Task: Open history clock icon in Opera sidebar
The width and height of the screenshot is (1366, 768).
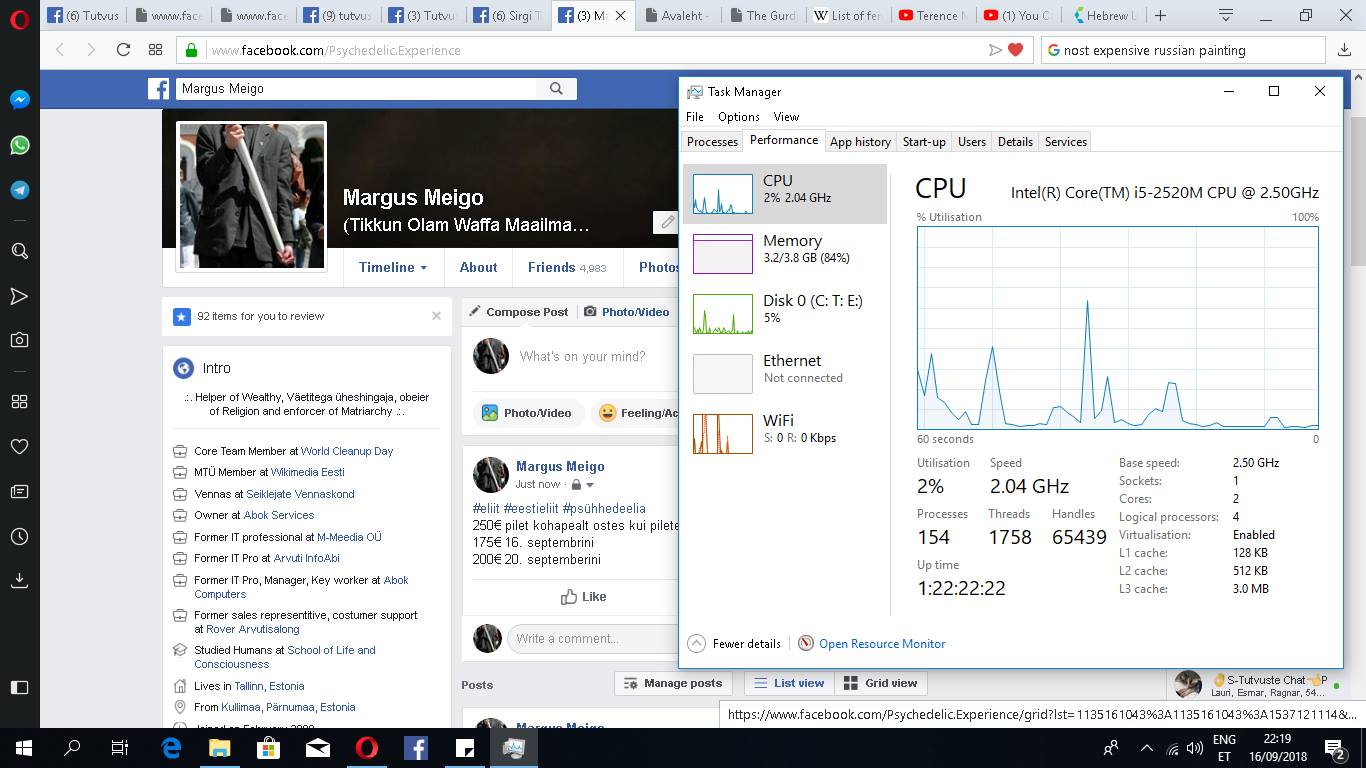Action: 19,536
